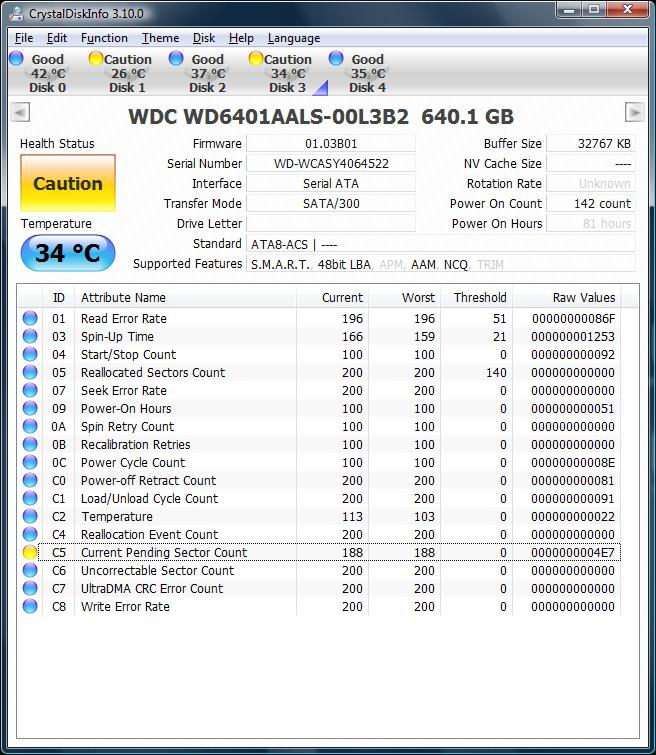
Task: Click the CrystalDiskInfo title bar app icon
Action: [x=16, y=13]
